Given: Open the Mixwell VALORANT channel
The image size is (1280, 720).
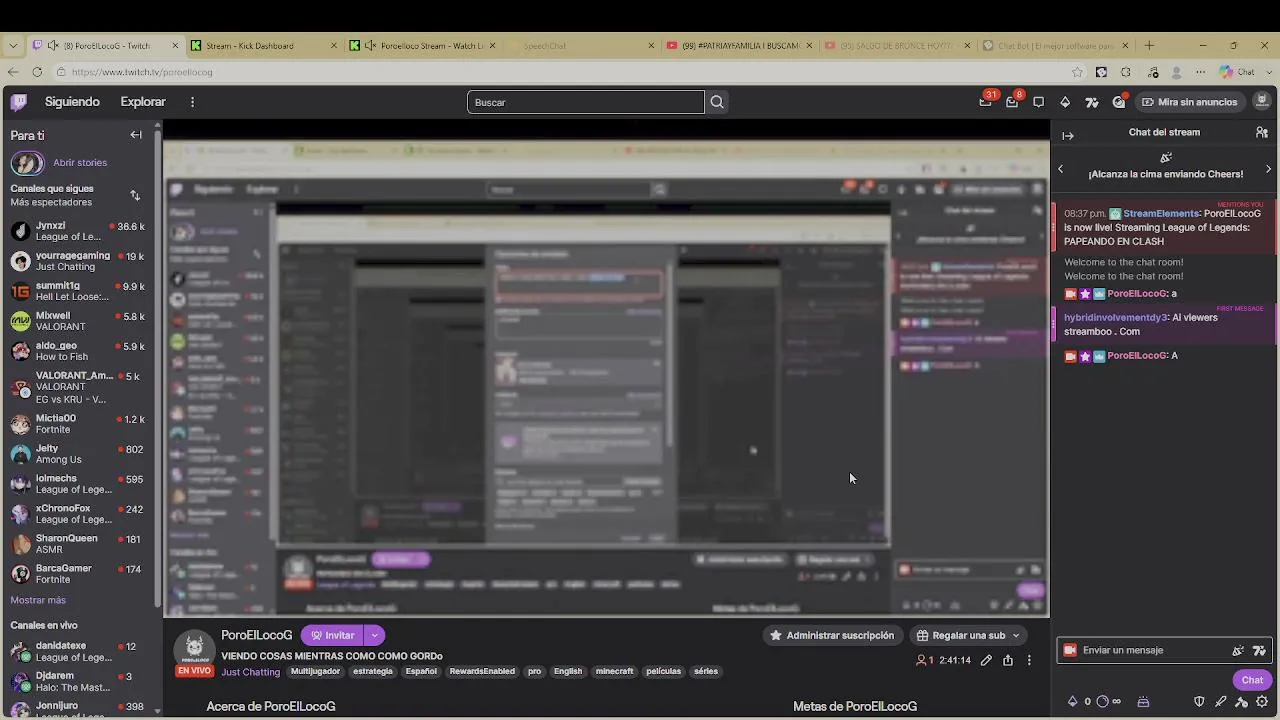Looking at the screenshot, I should coord(78,321).
